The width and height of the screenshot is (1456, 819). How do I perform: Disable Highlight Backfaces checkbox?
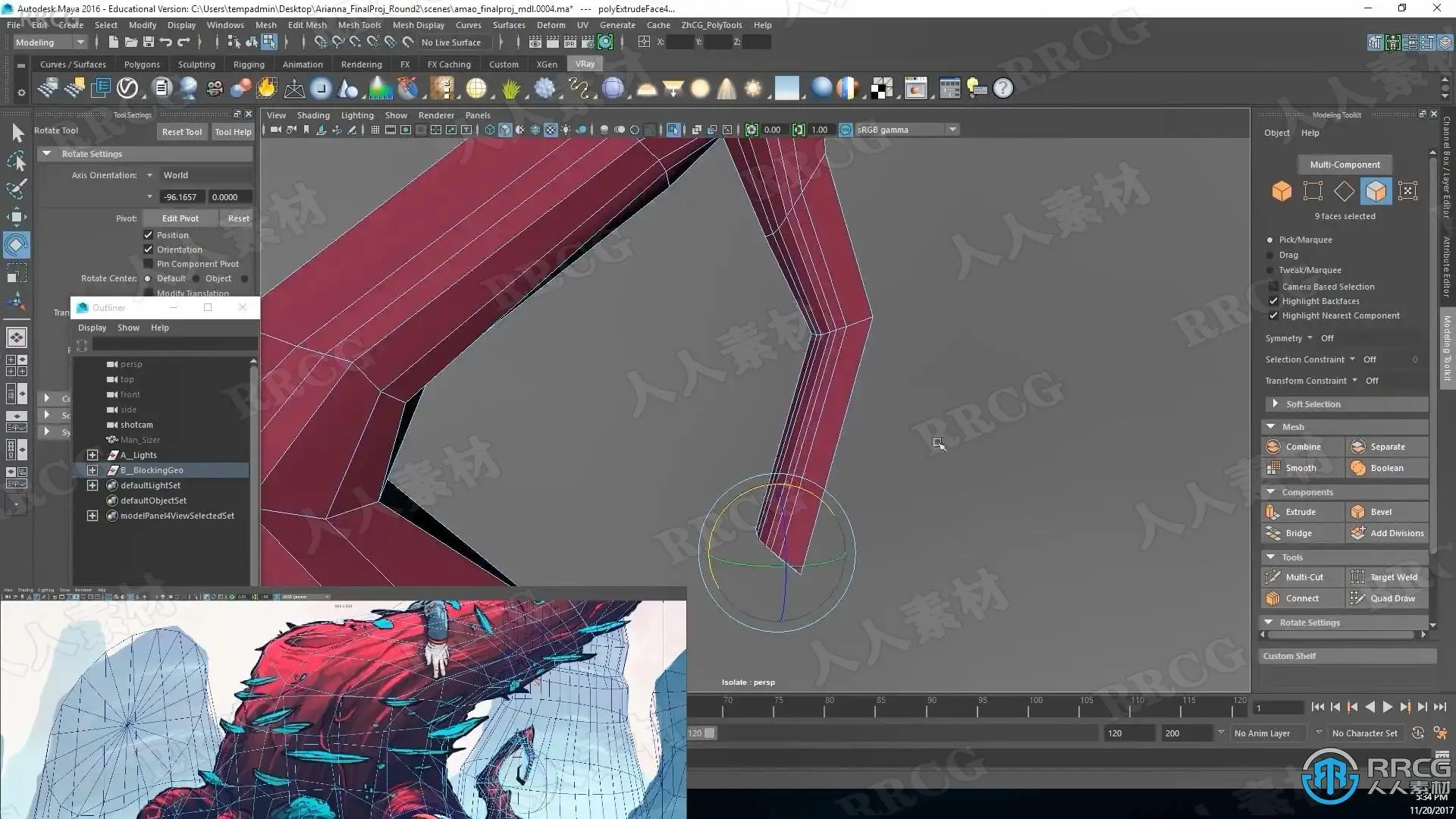tap(1274, 301)
